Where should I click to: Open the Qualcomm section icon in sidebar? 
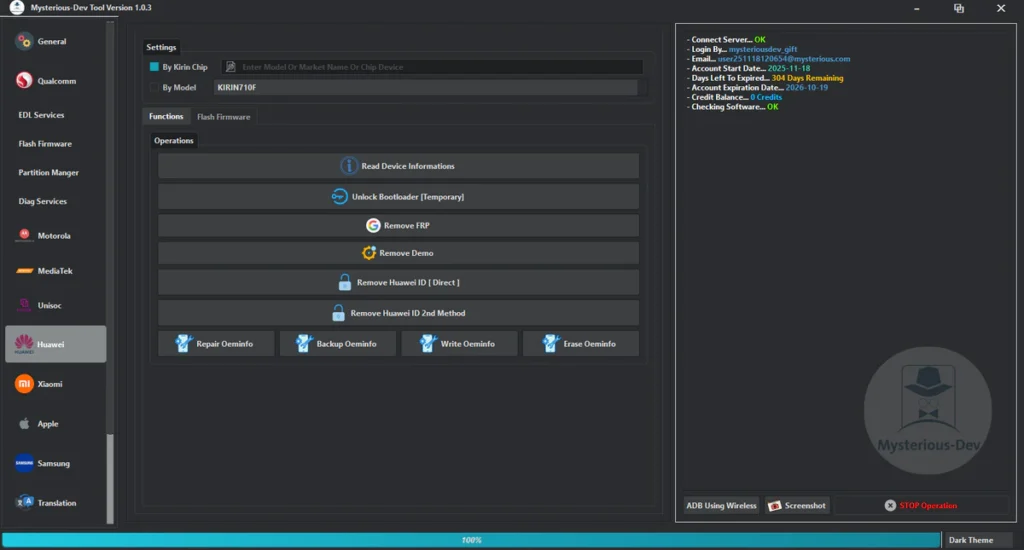[24, 81]
